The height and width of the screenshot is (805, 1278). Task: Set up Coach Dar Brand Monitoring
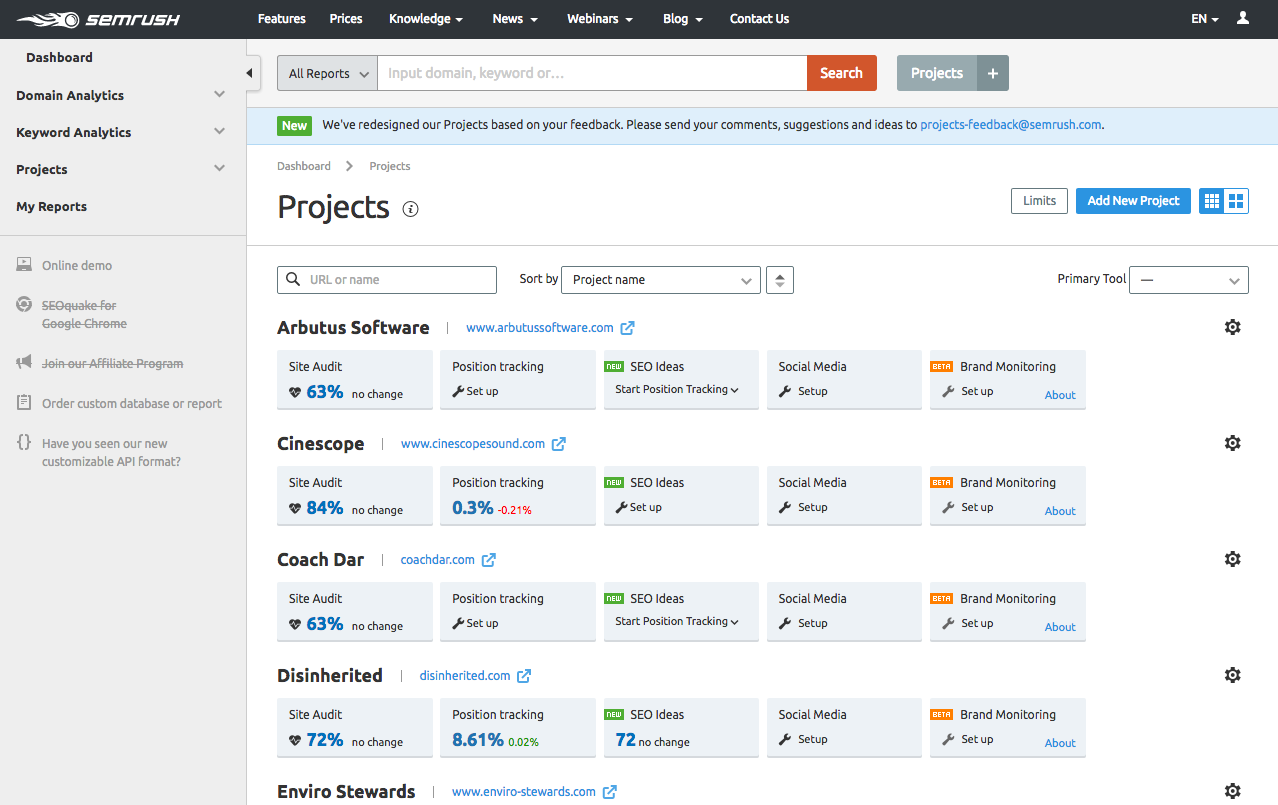point(968,623)
